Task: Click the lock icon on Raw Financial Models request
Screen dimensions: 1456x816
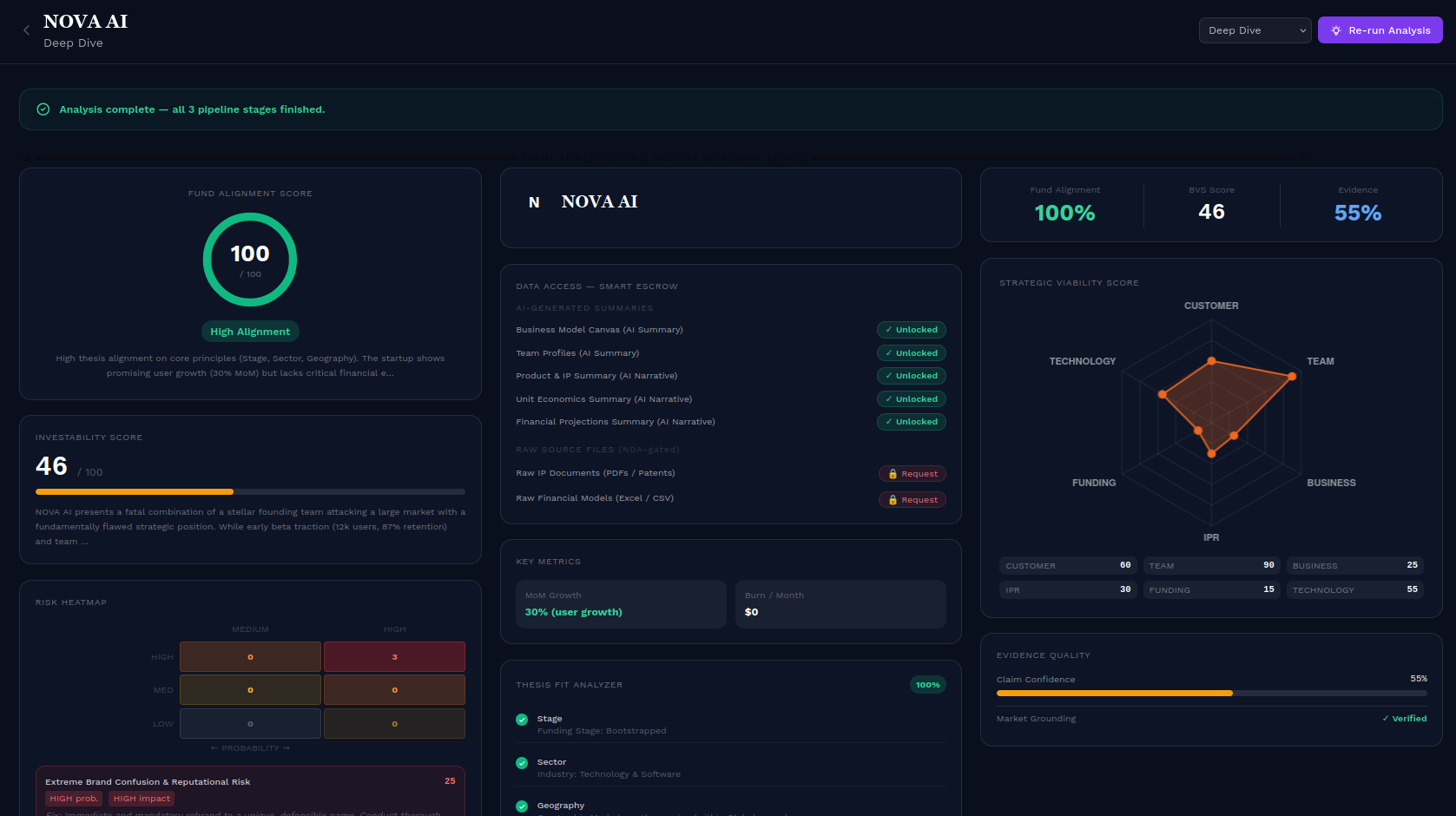Action: 893,500
